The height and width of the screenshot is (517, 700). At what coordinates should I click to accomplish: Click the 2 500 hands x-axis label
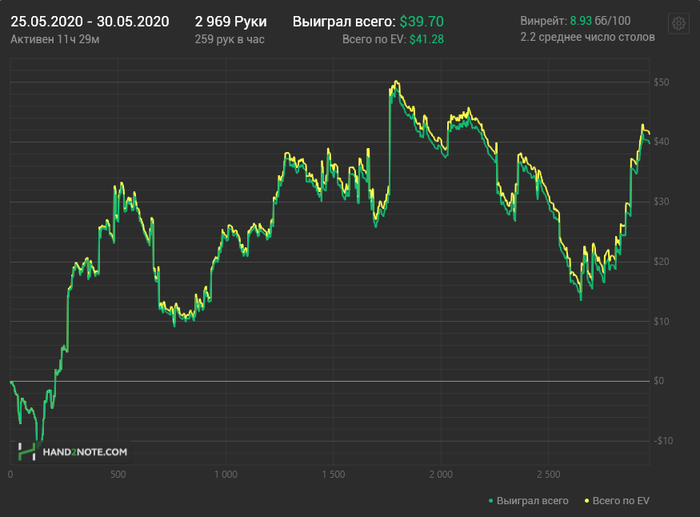point(549,475)
